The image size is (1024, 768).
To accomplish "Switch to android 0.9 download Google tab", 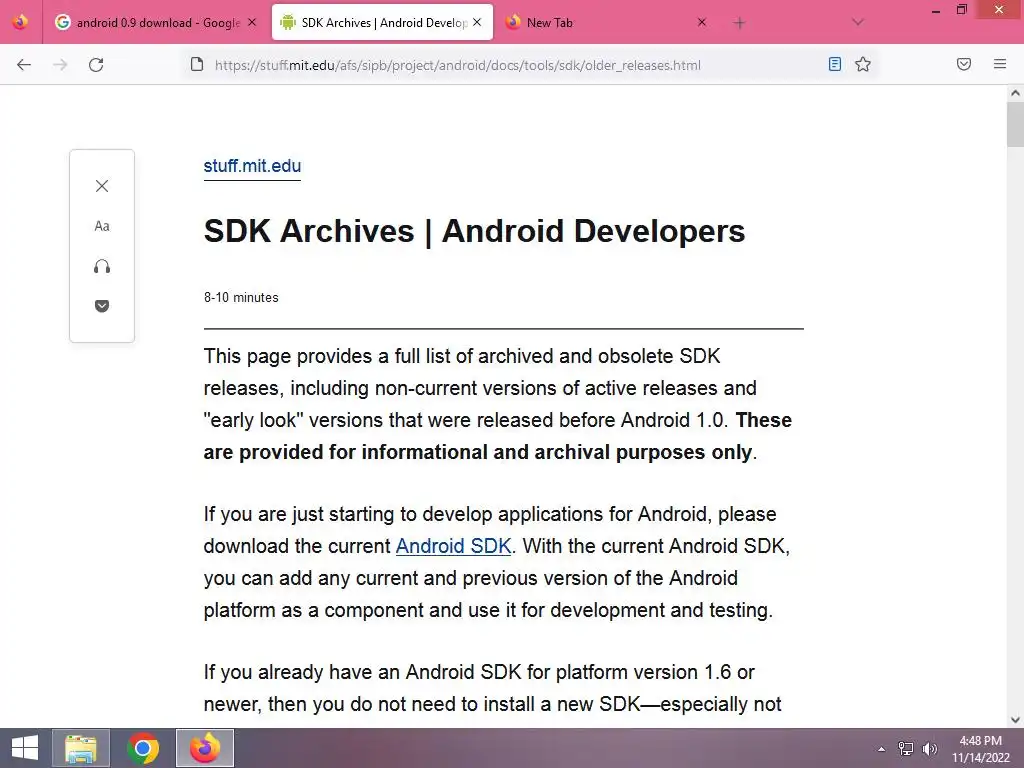I will [157, 23].
